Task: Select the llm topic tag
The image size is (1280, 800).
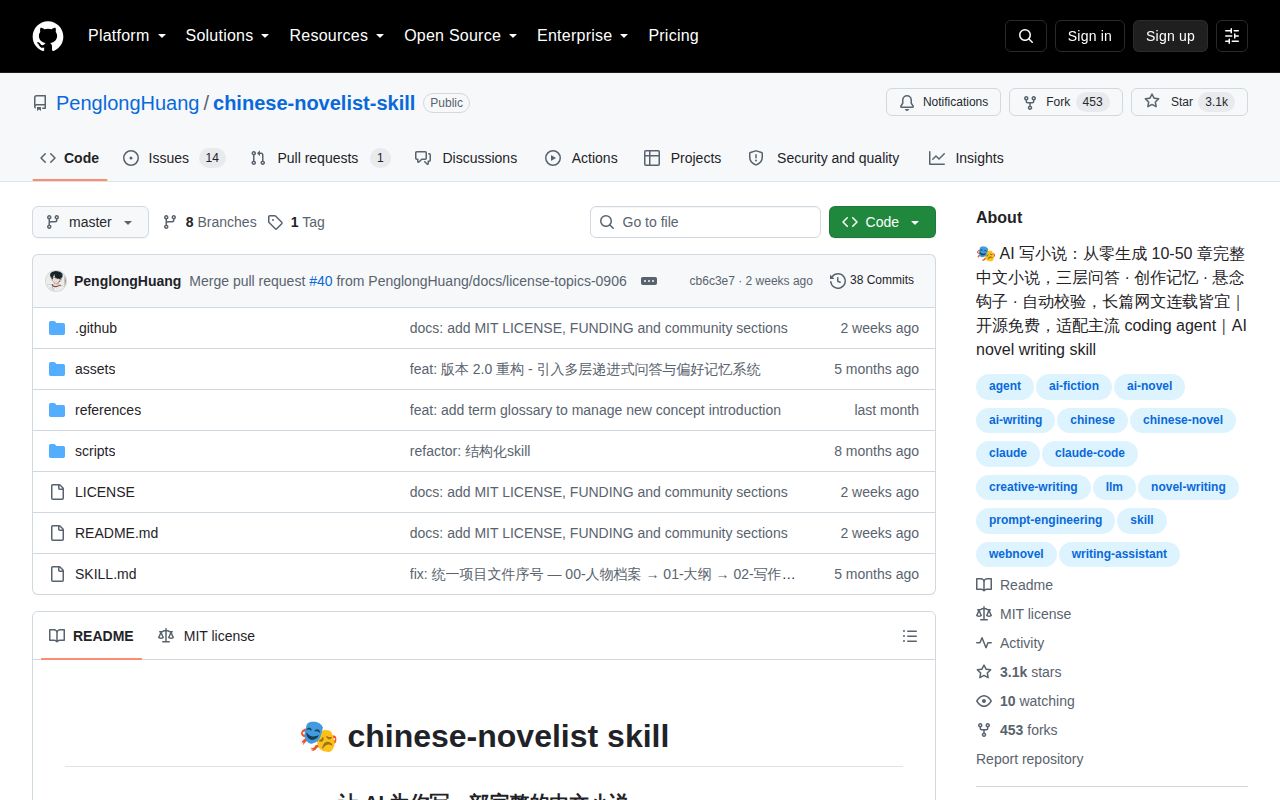Action: point(1114,487)
